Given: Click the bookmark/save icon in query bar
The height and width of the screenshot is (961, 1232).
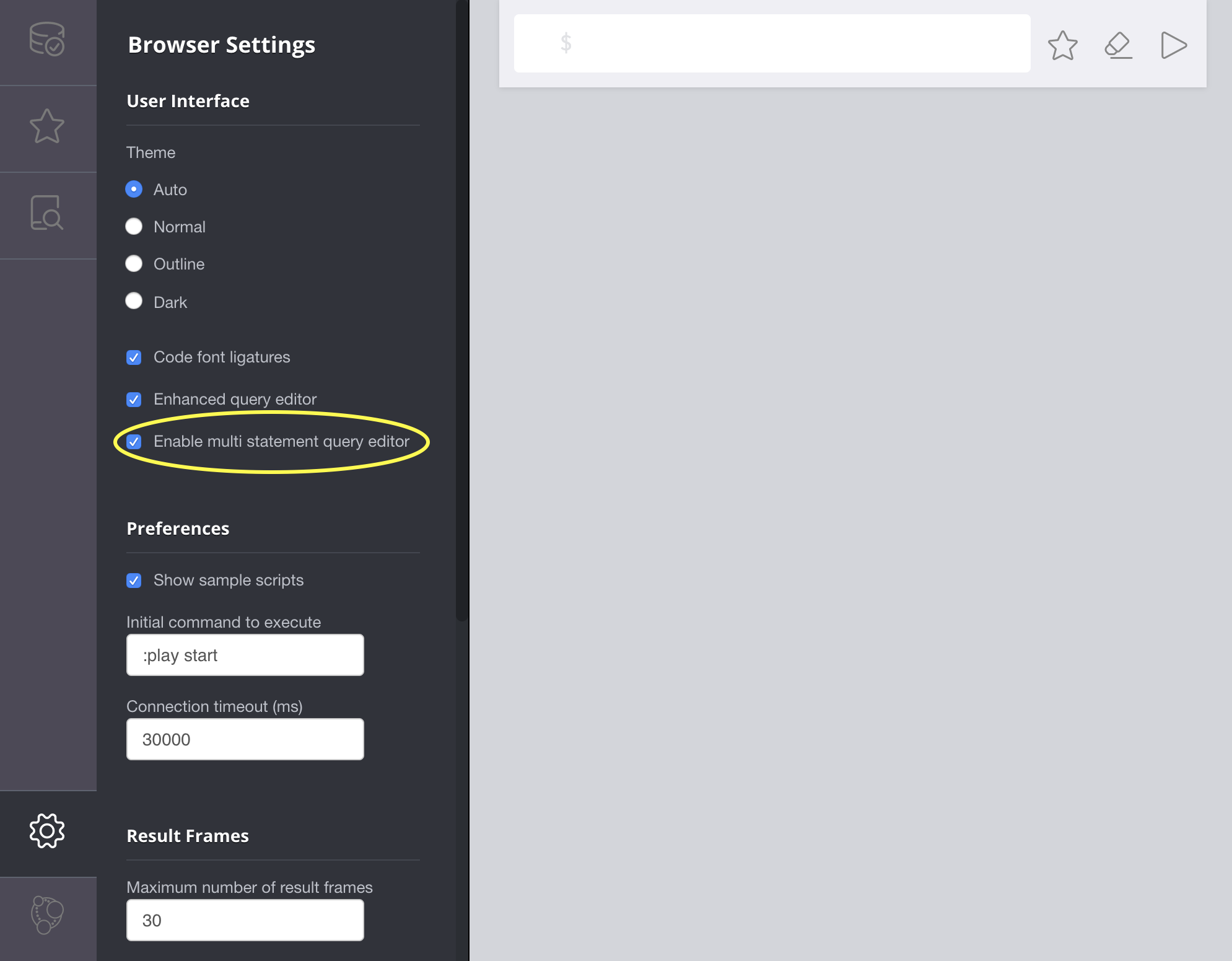Looking at the screenshot, I should [x=1063, y=44].
